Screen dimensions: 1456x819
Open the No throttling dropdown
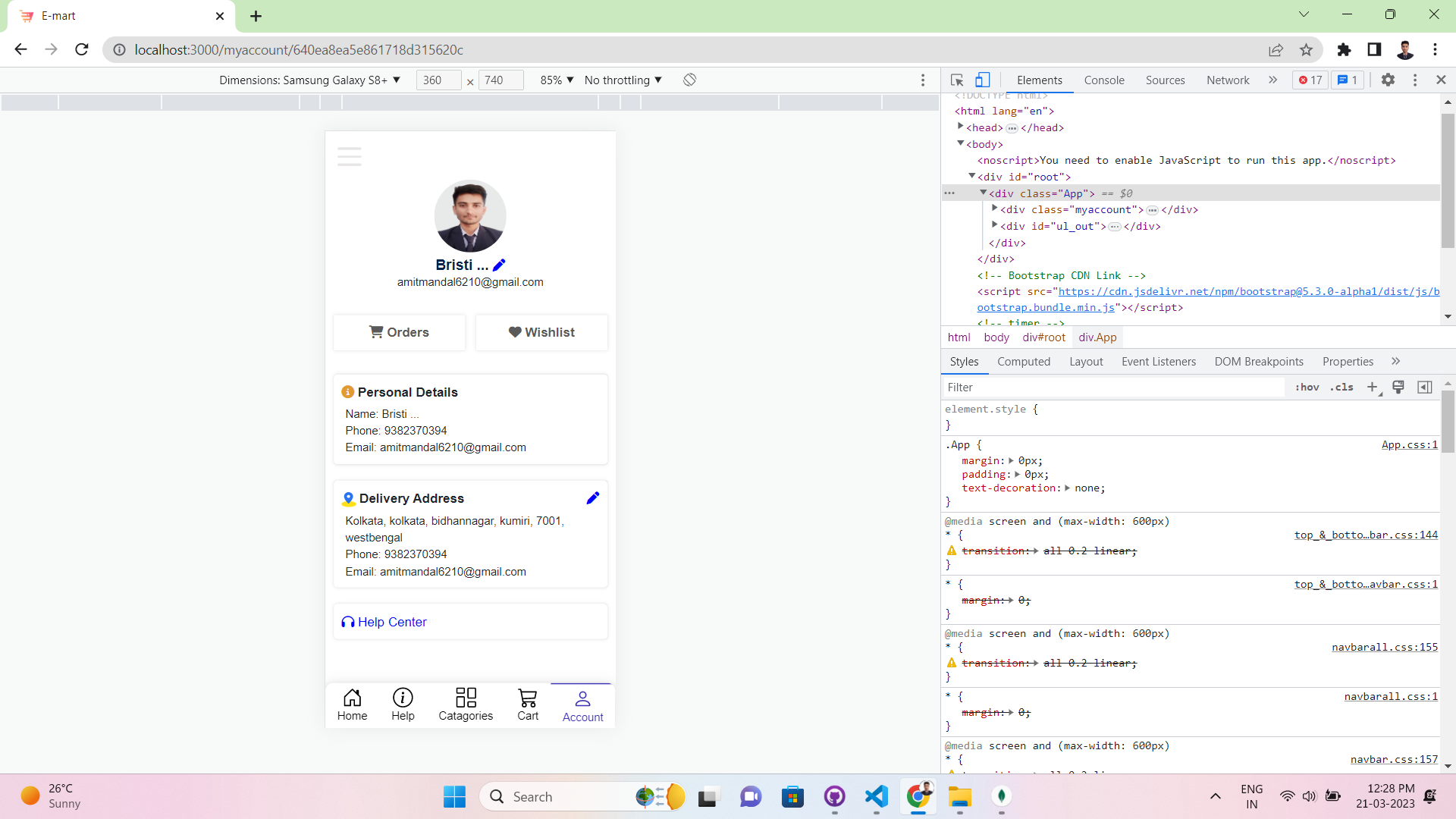[x=622, y=80]
